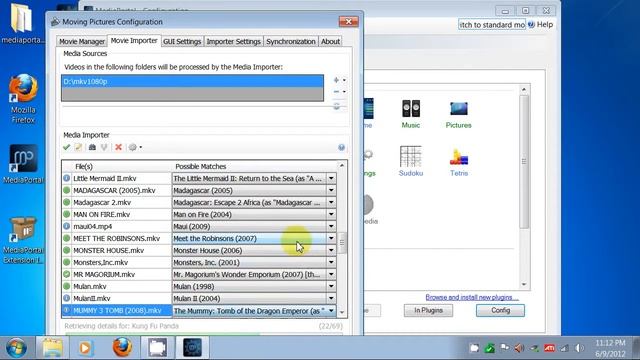Close the Moving Pictures Configuration dialog
The width and height of the screenshot is (640, 360).
point(349,22)
